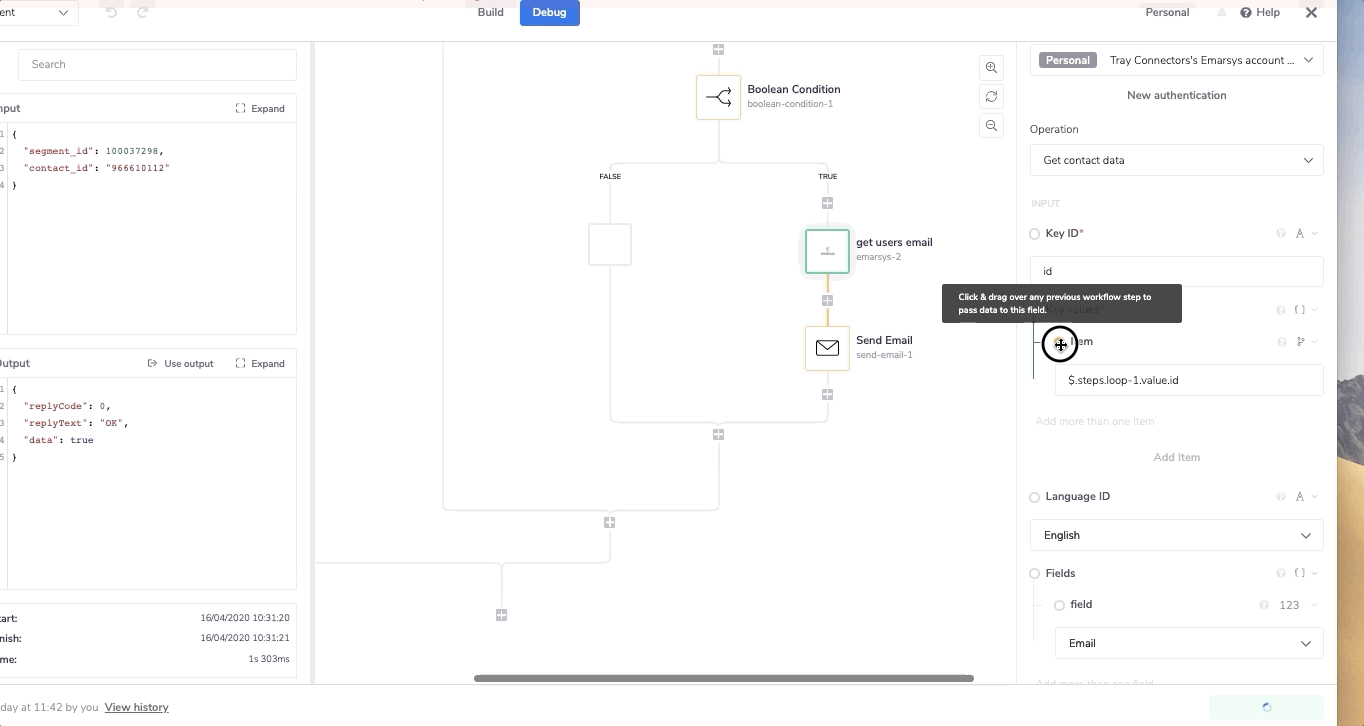Toggle the Key ID radio circle
Image resolution: width=1364 pixels, height=726 pixels.
(1035, 234)
